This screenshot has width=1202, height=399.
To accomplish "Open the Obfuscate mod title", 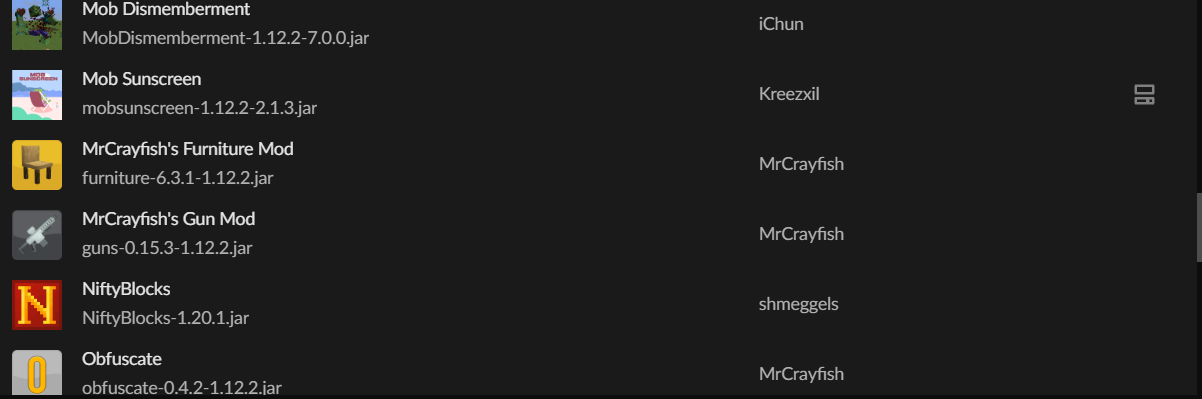I will click(122, 359).
